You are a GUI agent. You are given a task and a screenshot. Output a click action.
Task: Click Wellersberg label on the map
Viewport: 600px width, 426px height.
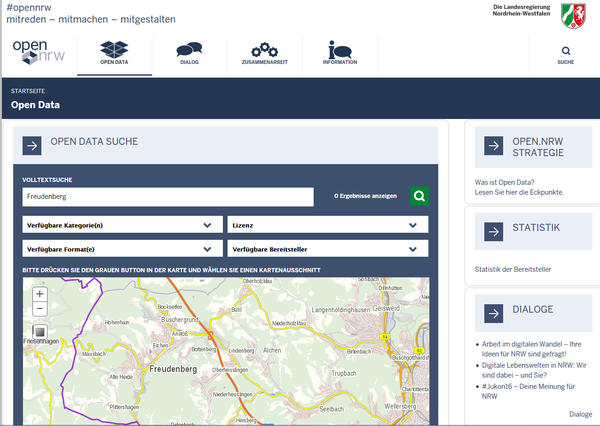tap(400, 406)
